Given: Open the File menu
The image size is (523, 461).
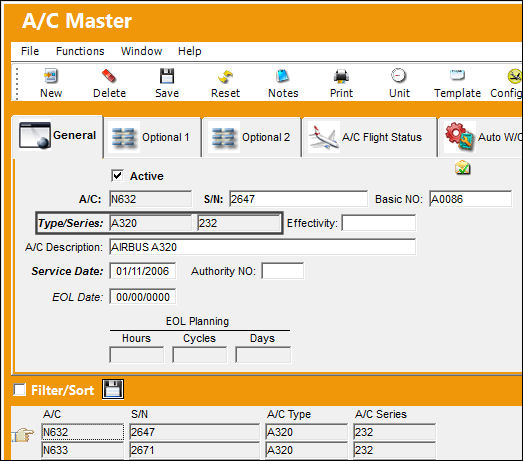Looking at the screenshot, I should 30,51.
